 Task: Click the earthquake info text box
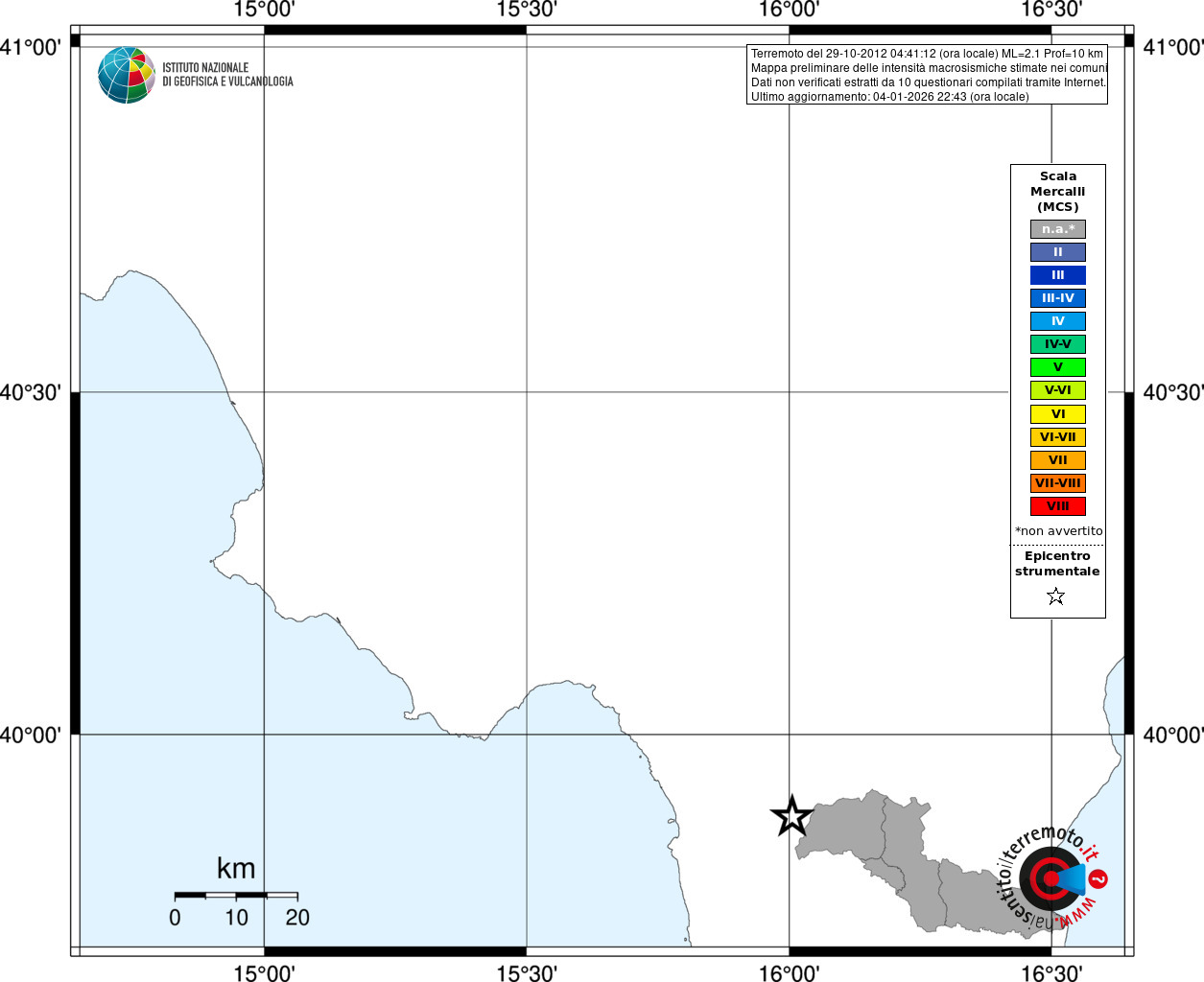(927, 75)
